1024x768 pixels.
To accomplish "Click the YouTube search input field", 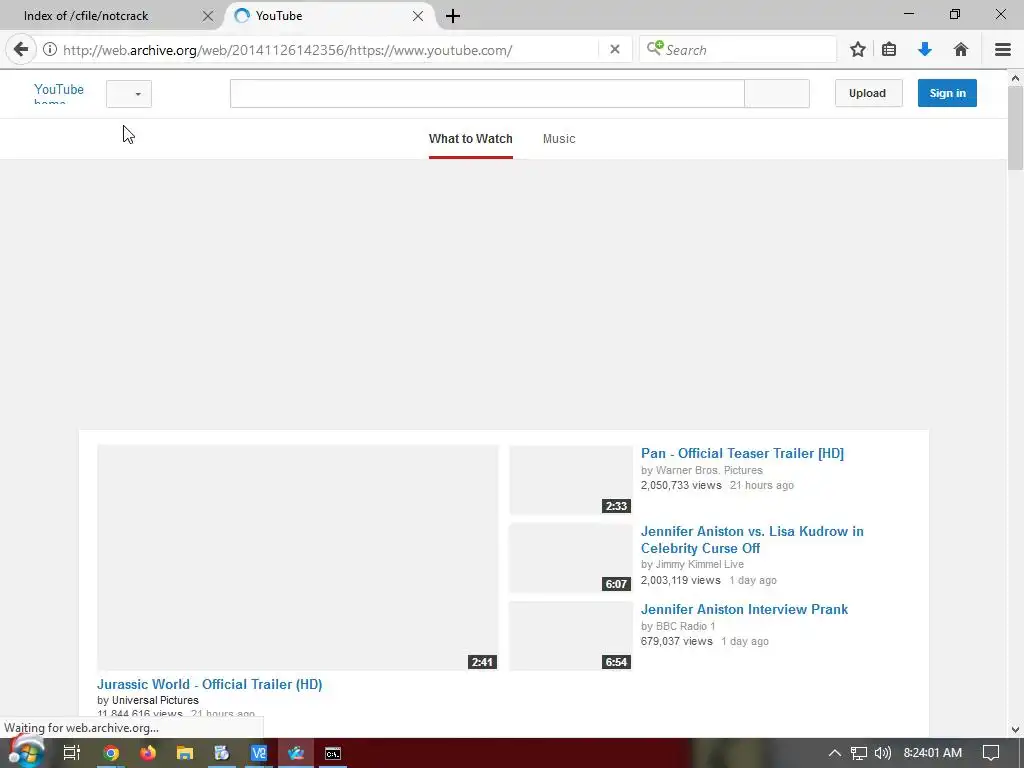I will [x=487, y=93].
